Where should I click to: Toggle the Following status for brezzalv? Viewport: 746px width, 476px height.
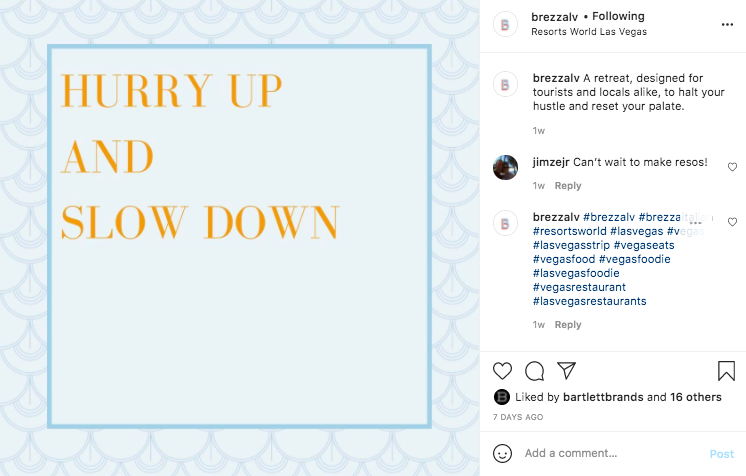click(x=618, y=16)
